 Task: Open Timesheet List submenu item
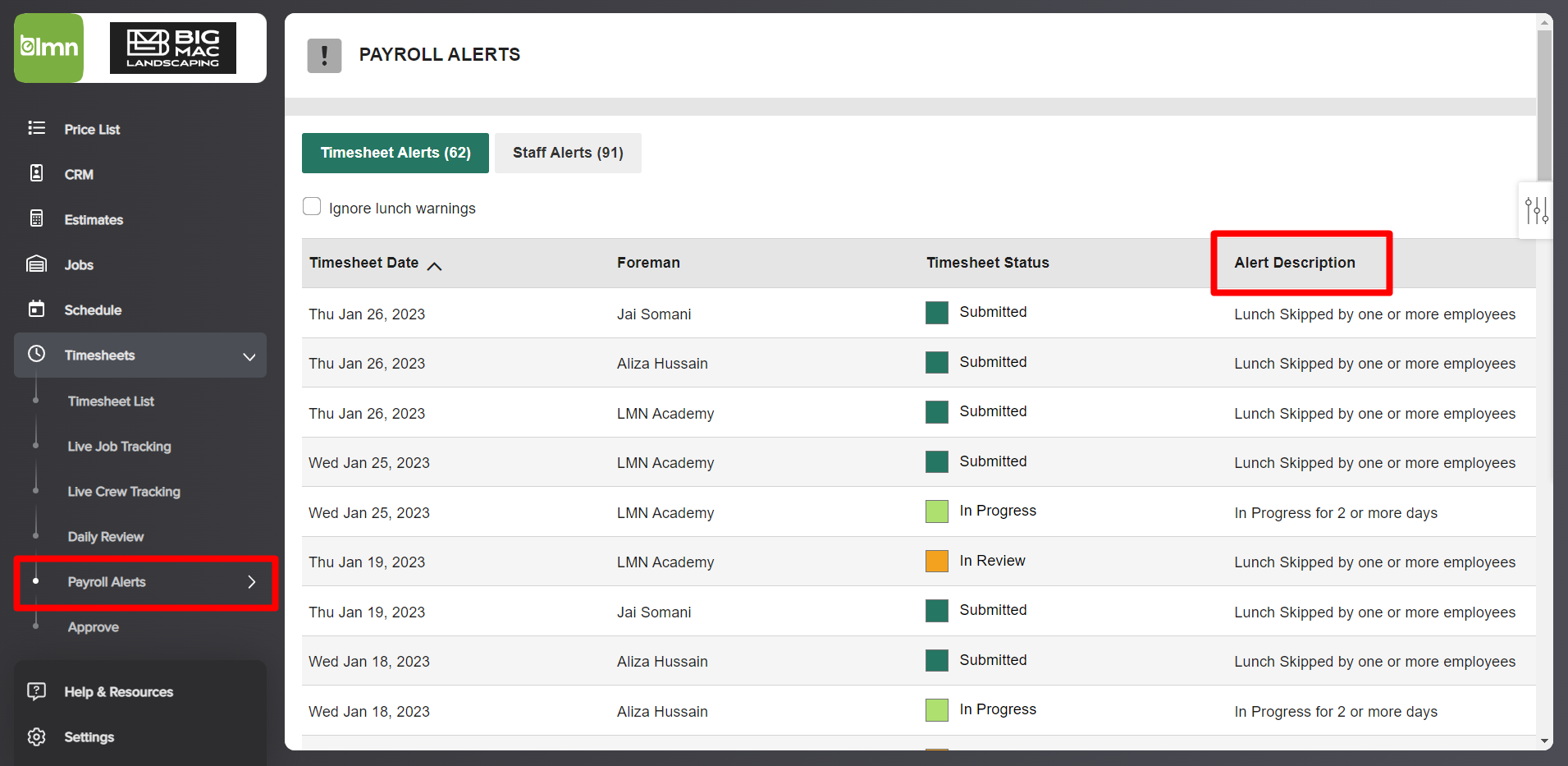point(111,401)
